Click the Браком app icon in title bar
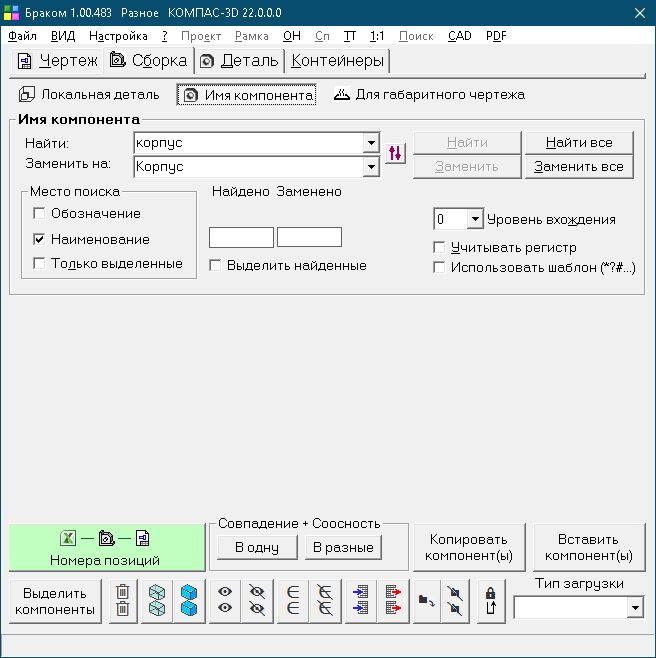This screenshot has height=658, width=656. click(11, 13)
